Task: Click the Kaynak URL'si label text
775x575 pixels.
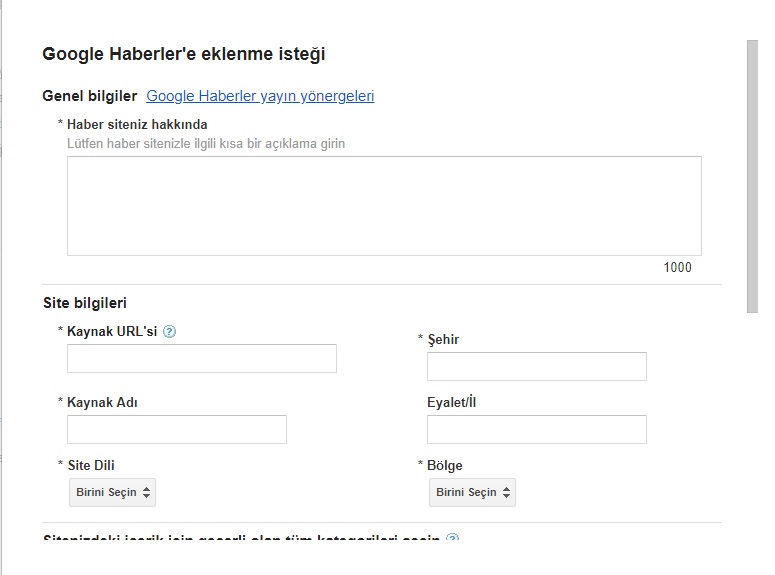Action: (111, 331)
